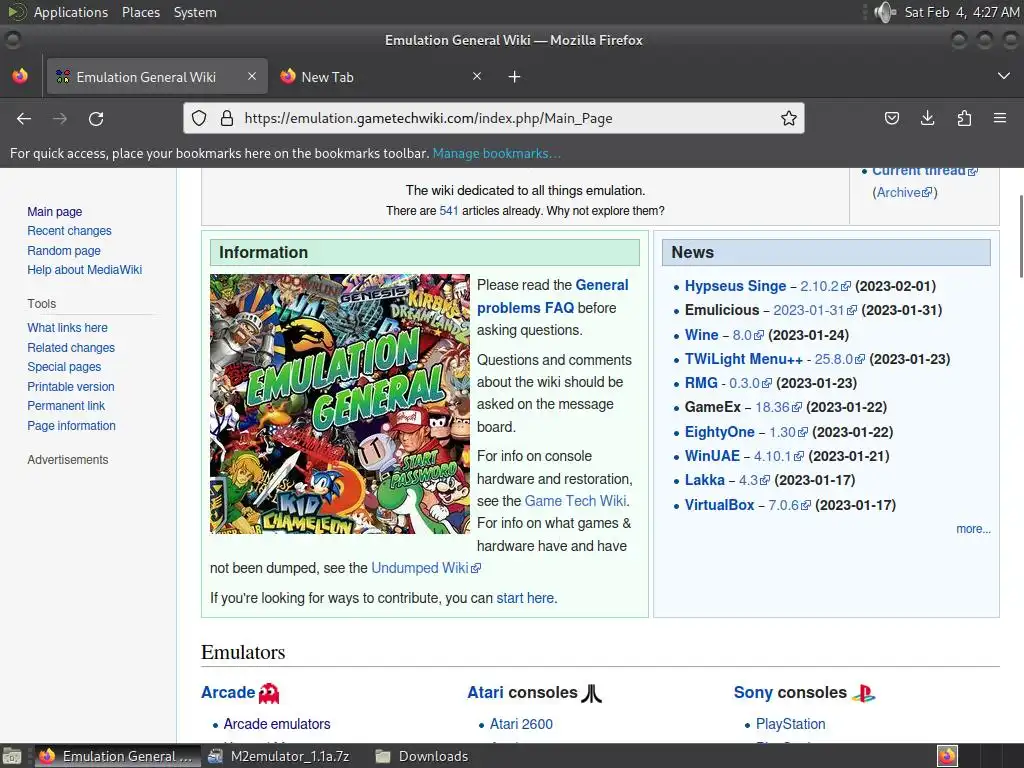Open the VirtualBox news link
This screenshot has width=1024, height=768.
719,505
